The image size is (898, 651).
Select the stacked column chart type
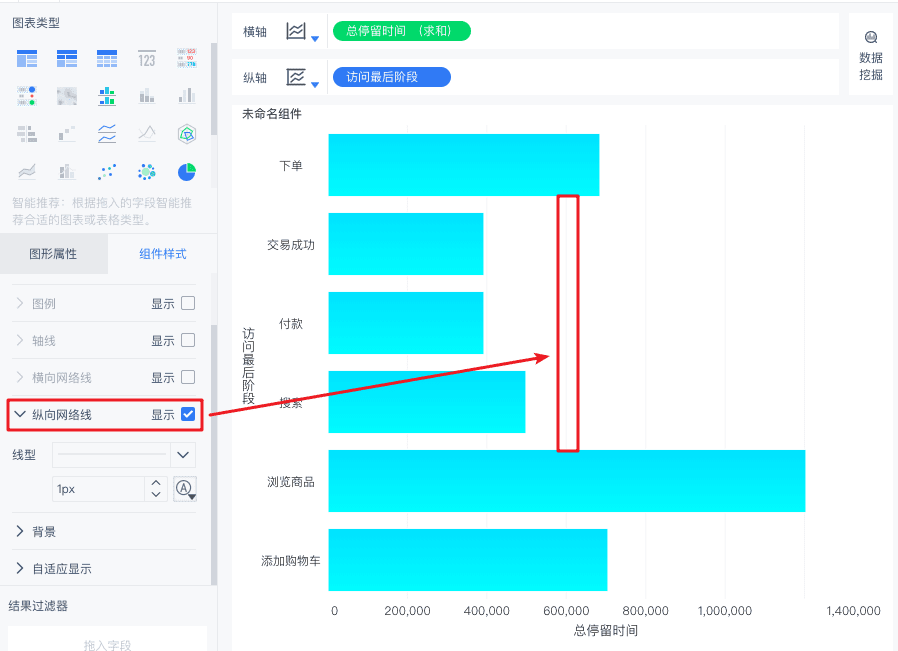(147, 96)
